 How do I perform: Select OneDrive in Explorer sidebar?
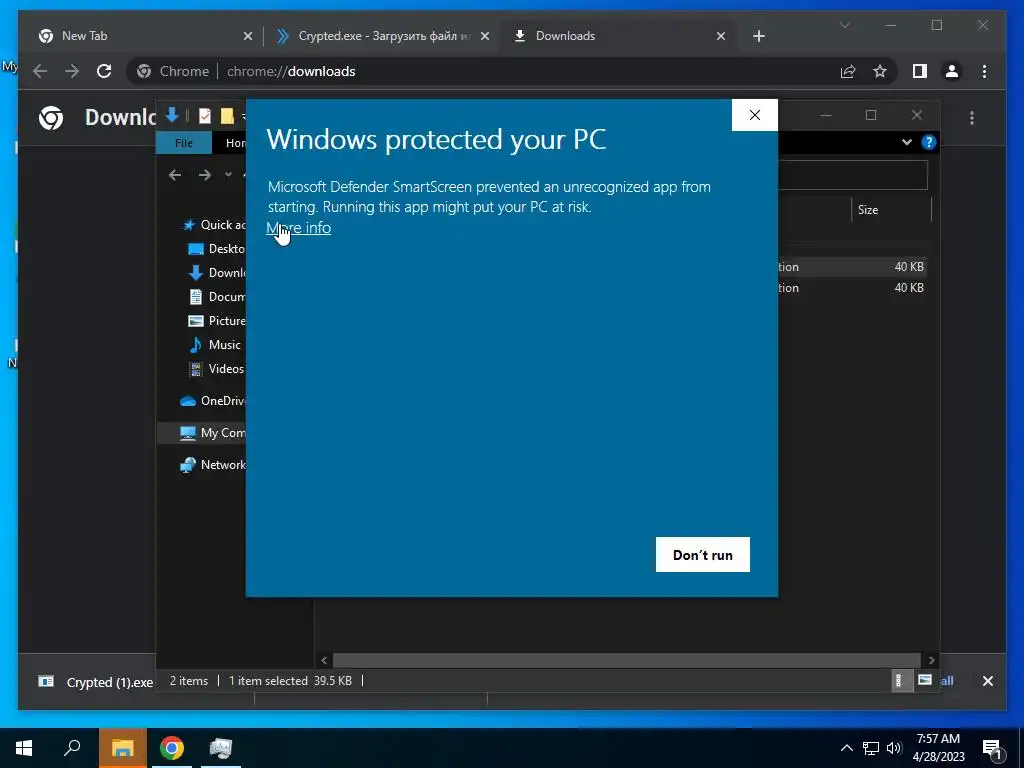[213, 401]
